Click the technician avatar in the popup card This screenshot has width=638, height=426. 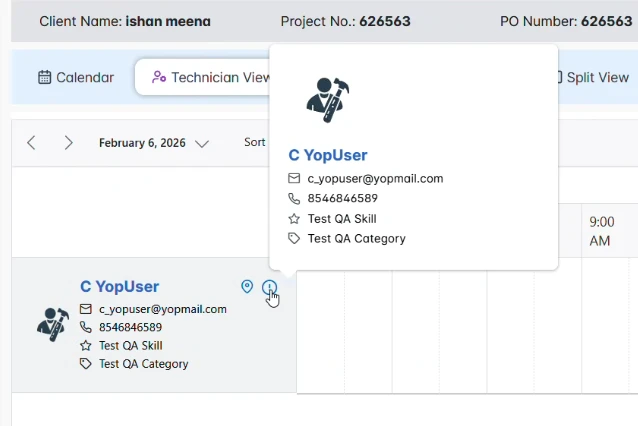[x=327, y=99]
